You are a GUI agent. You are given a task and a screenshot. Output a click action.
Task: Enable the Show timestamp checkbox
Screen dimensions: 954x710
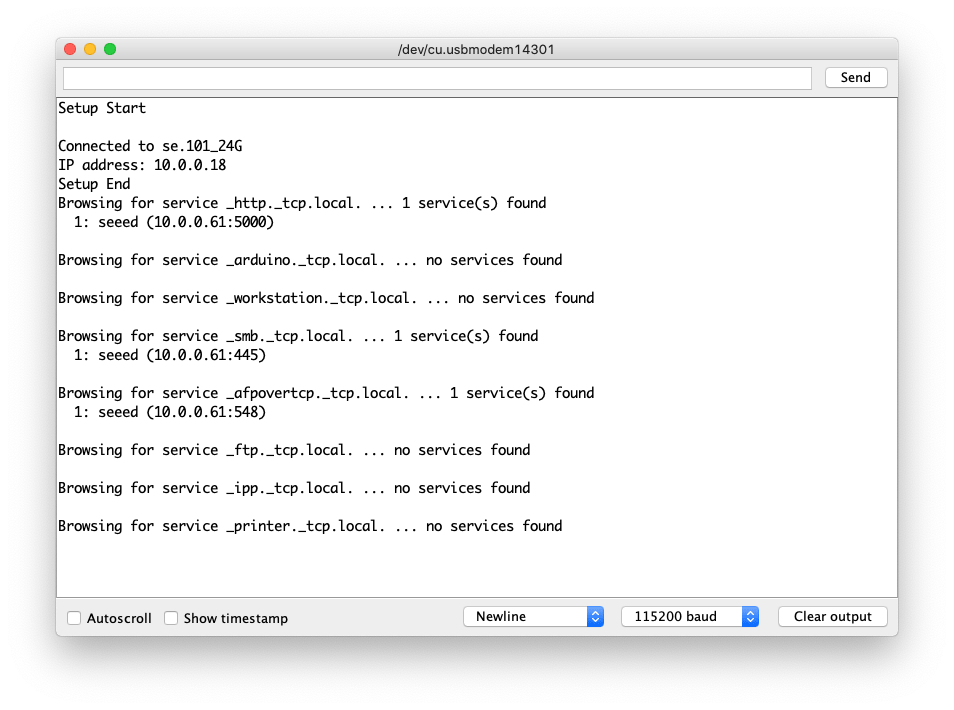pyautogui.click(x=171, y=618)
